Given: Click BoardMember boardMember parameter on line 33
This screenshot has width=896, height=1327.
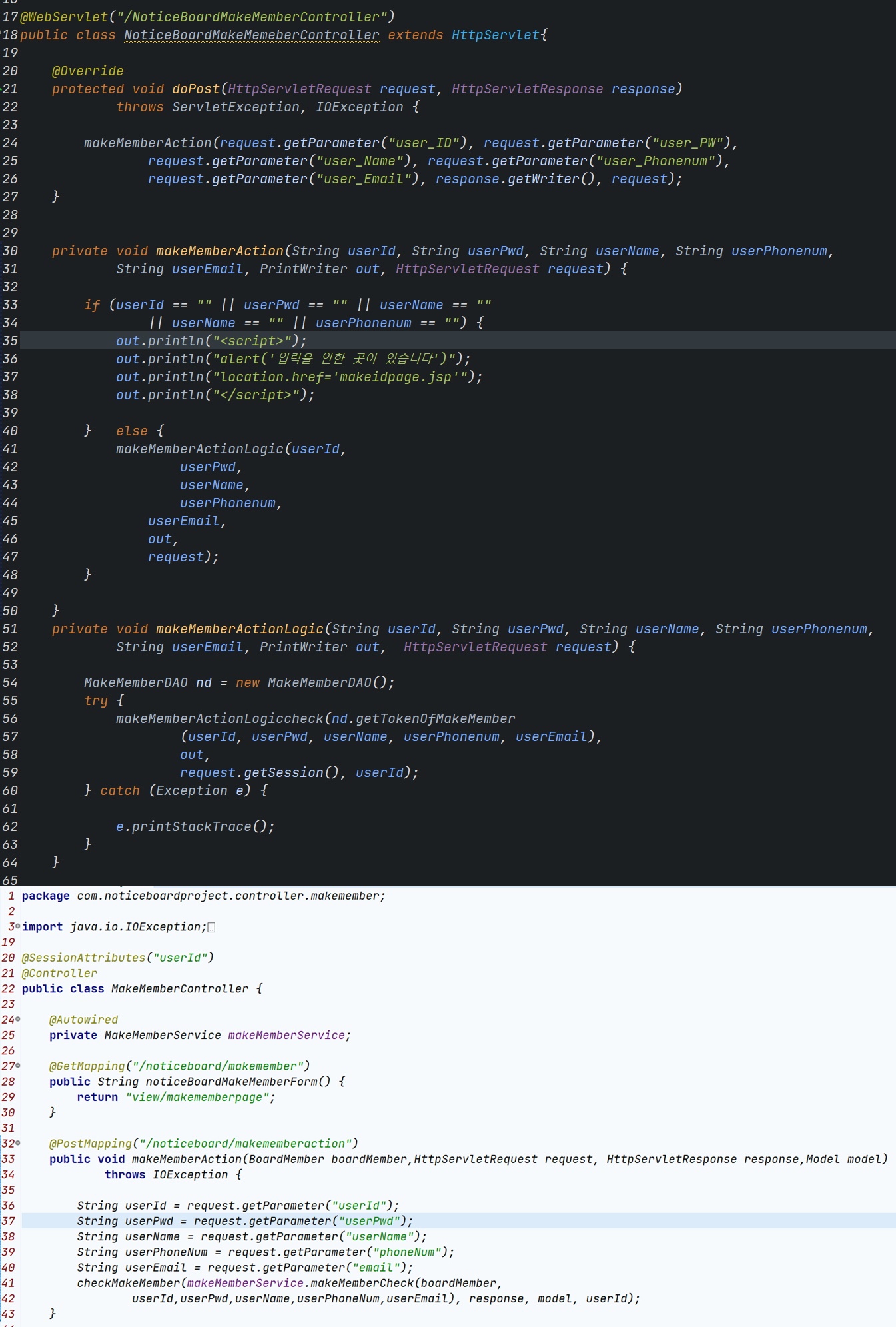Looking at the screenshot, I should coord(328,1159).
